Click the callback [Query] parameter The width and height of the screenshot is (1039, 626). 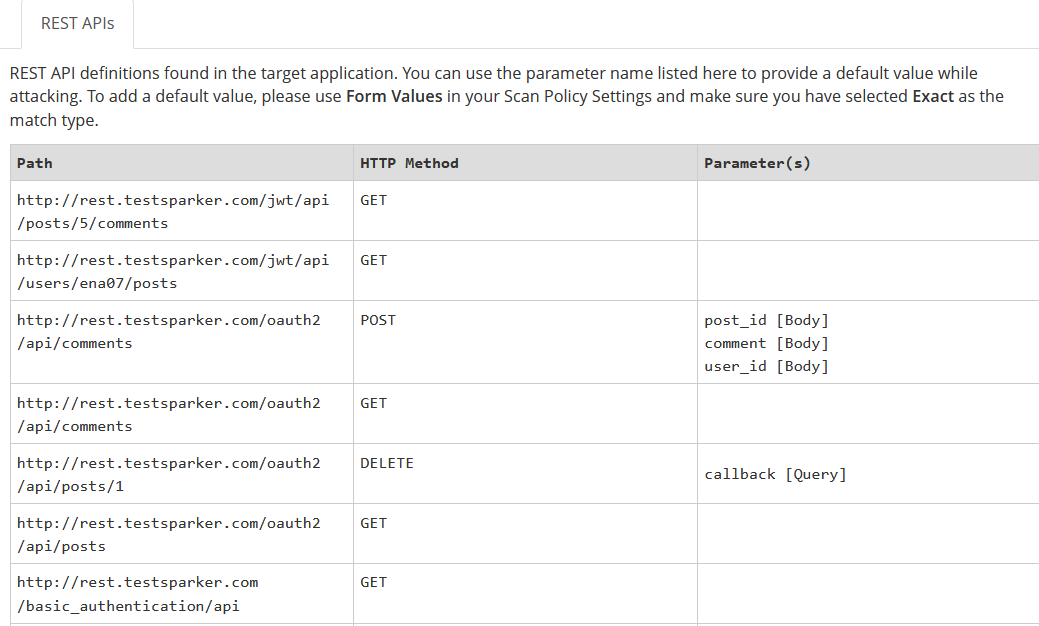pos(775,474)
